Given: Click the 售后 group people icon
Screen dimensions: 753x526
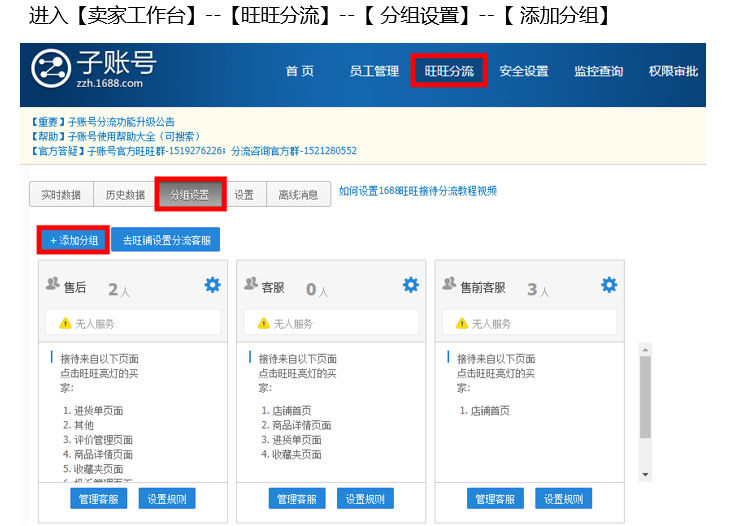Looking at the screenshot, I should [x=53, y=286].
